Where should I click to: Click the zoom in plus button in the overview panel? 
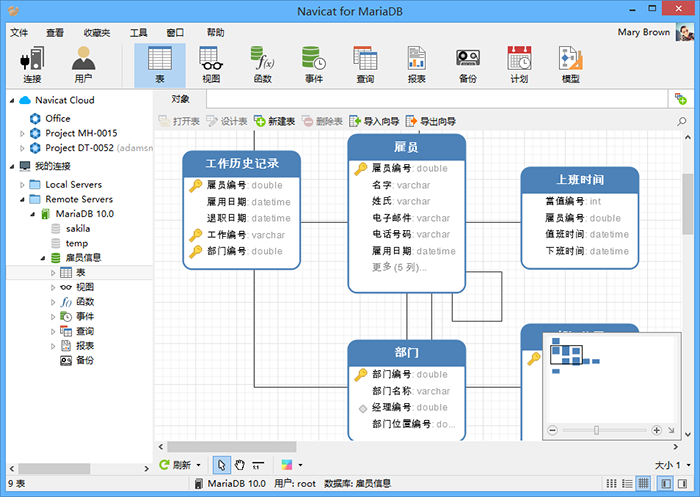click(x=656, y=430)
